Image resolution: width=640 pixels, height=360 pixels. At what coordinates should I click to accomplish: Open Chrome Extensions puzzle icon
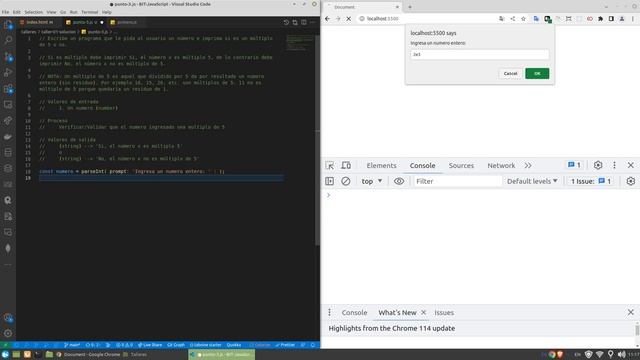[x=600, y=19]
